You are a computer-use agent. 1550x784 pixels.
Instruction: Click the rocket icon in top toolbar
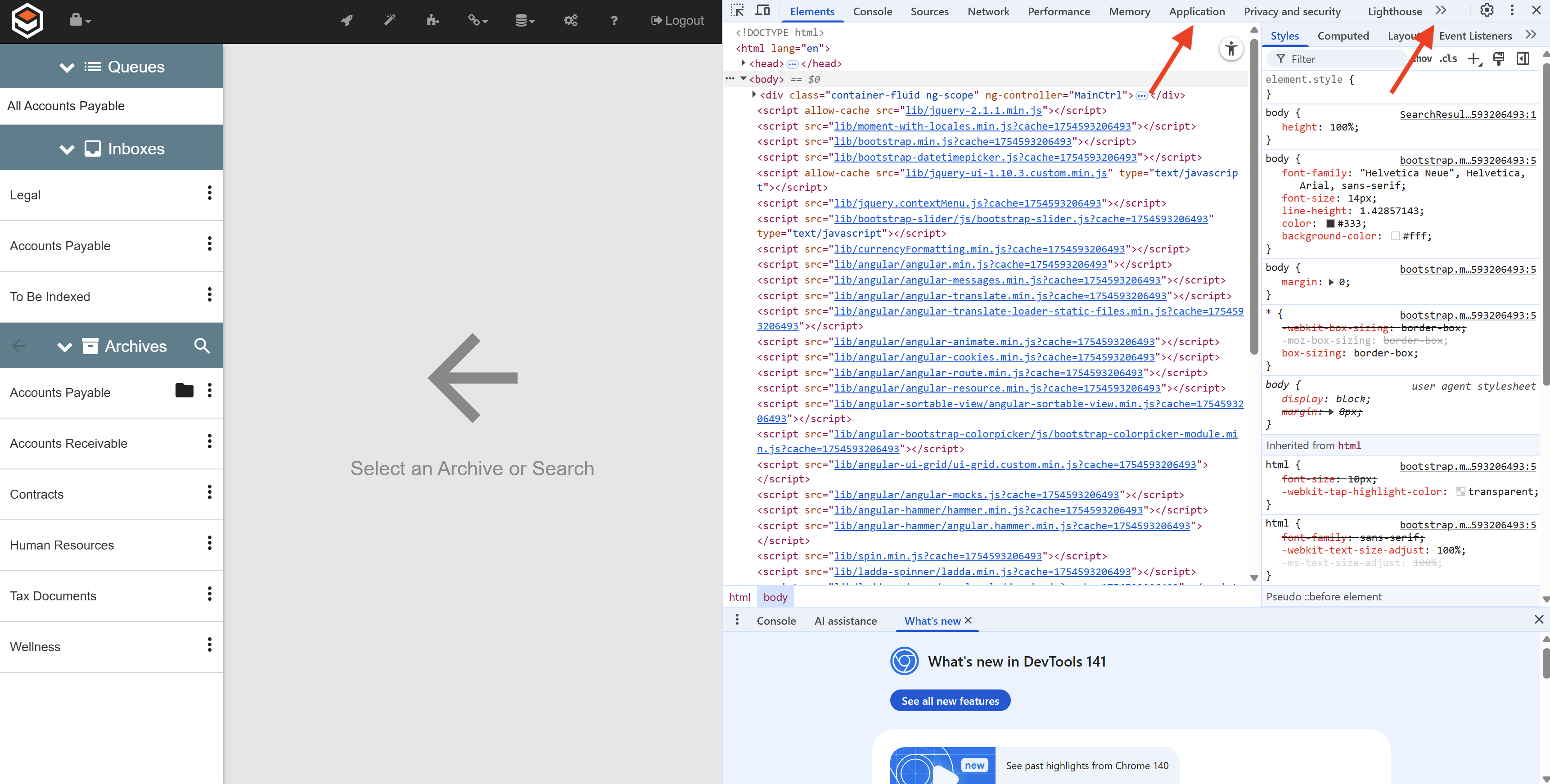[347, 20]
